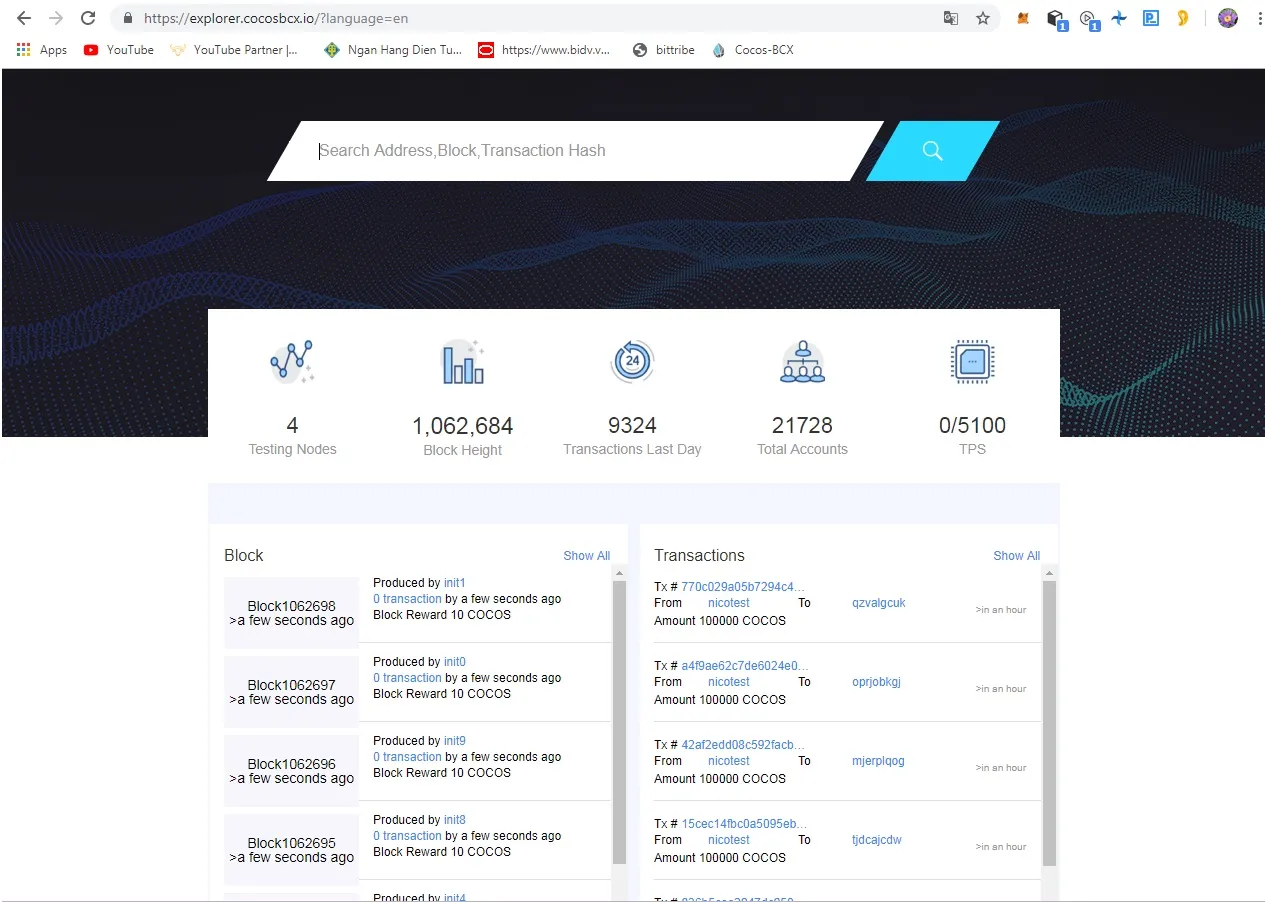Viewport: 1265px width, 902px height.
Task: Click Show All in the Block panel
Action: coord(586,556)
